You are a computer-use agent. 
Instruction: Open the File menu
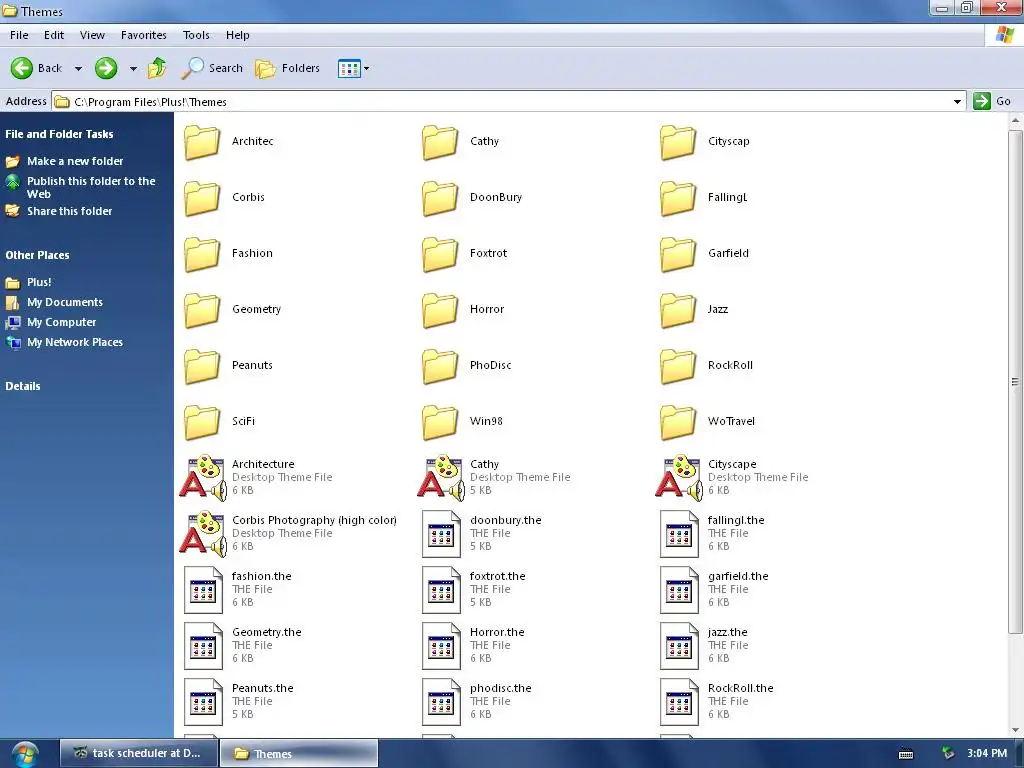pyautogui.click(x=19, y=35)
